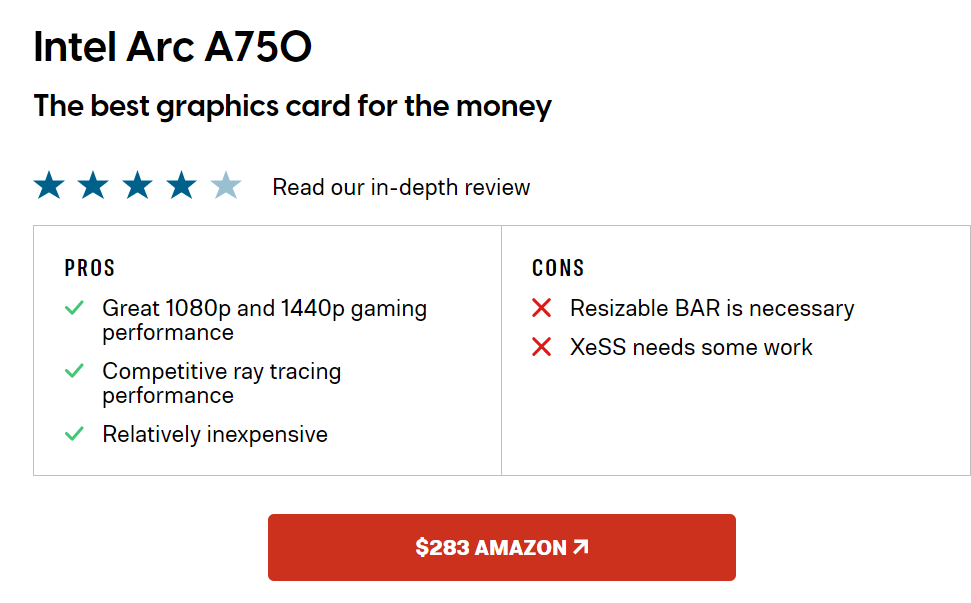Click red X beside XeSS needs work
The height and width of the screenshot is (603, 971).
pyautogui.click(x=542, y=347)
